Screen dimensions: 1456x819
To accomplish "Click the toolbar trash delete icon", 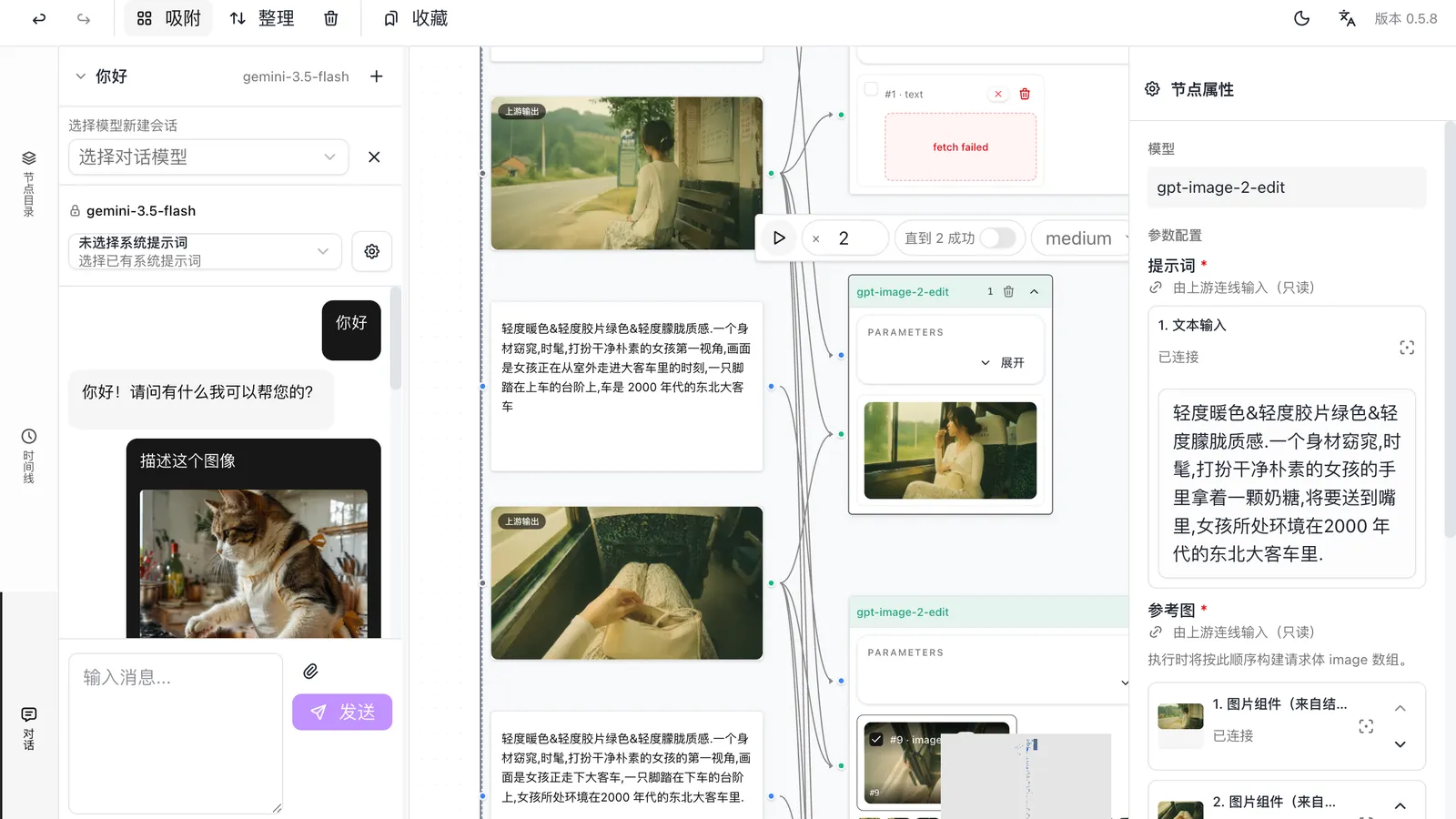I will (x=331, y=18).
